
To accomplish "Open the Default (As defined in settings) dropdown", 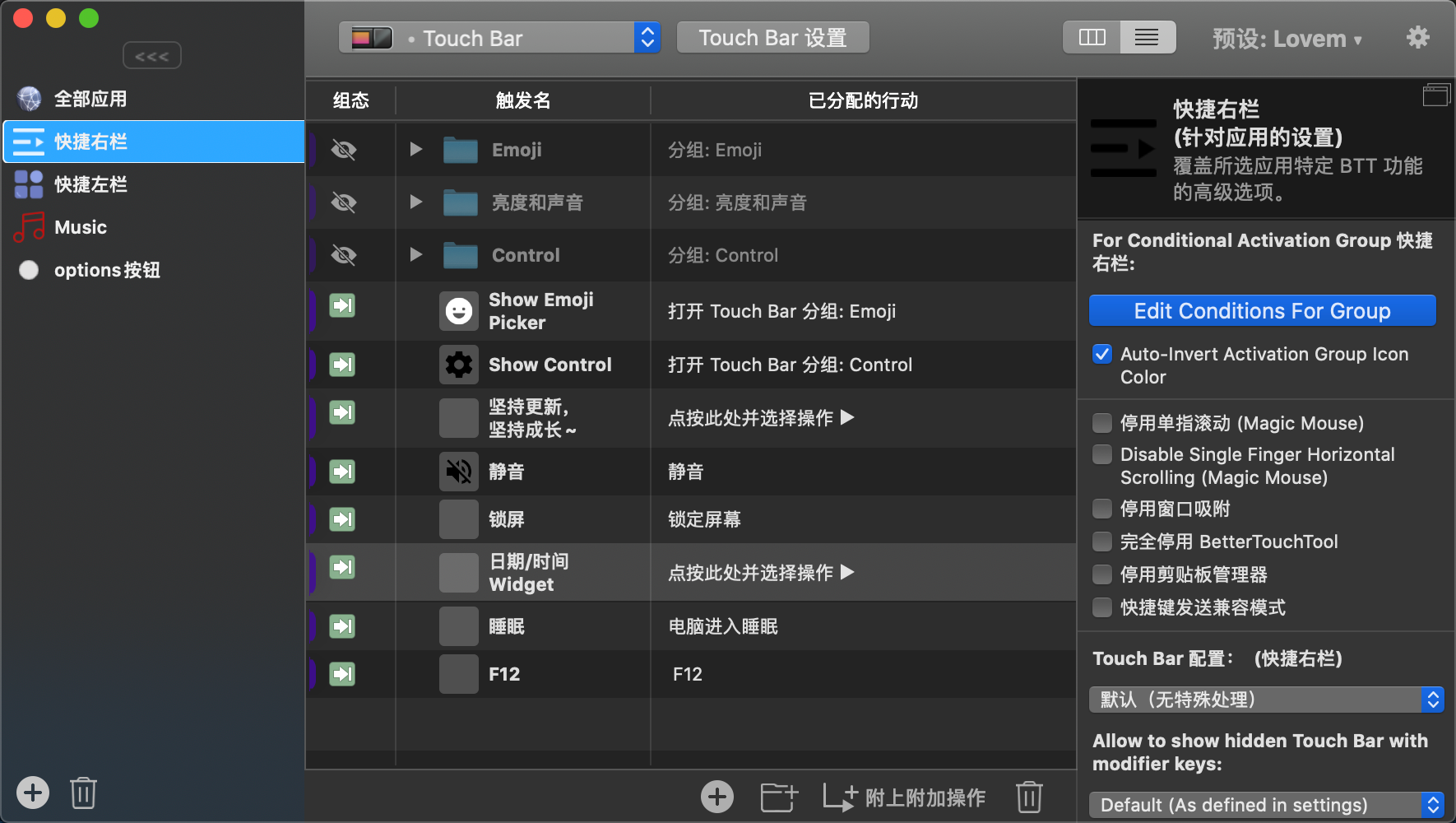I will (x=1267, y=805).
